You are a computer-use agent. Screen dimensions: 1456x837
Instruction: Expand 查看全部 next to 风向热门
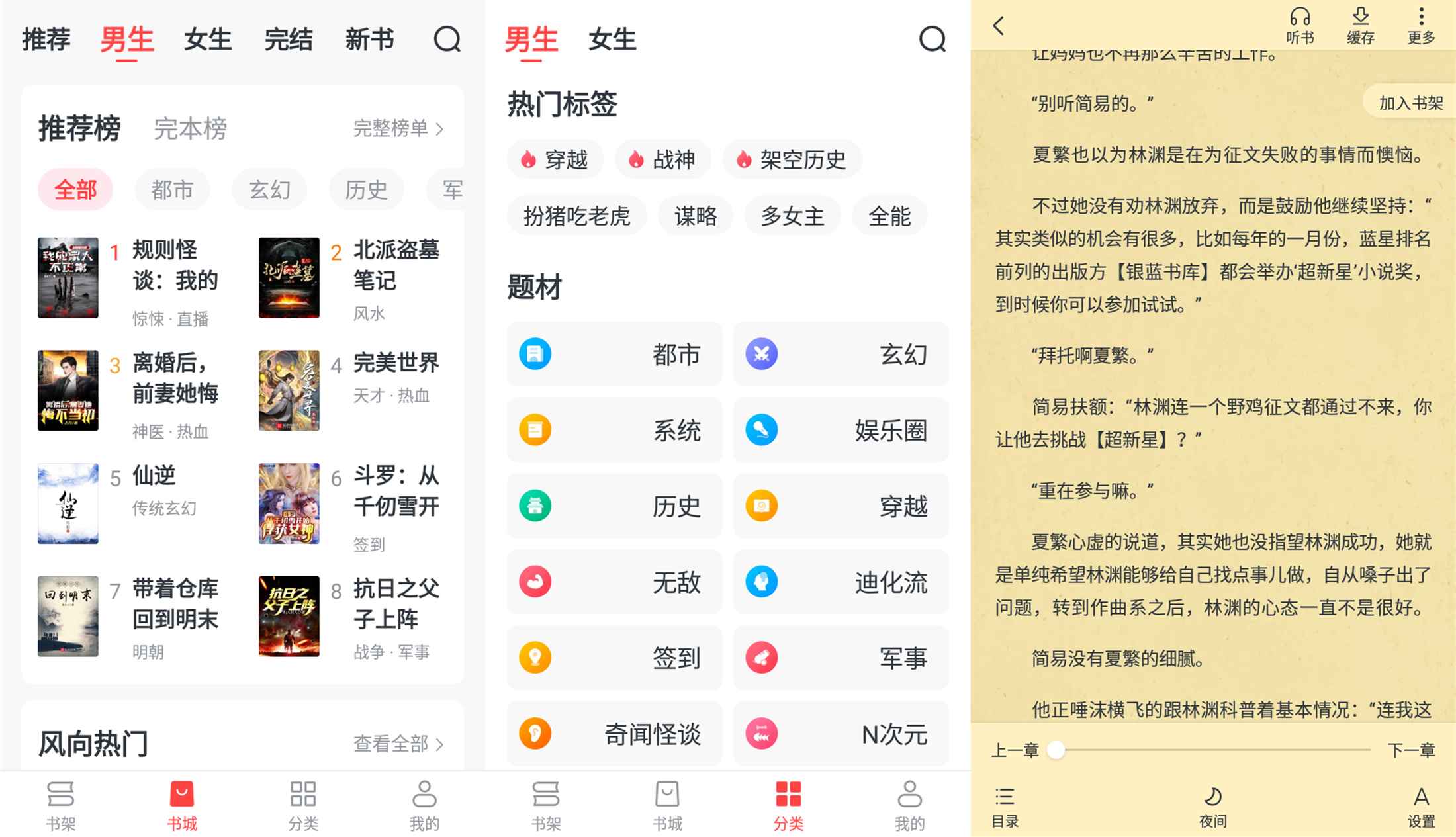pyautogui.click(x=398, y=744)
